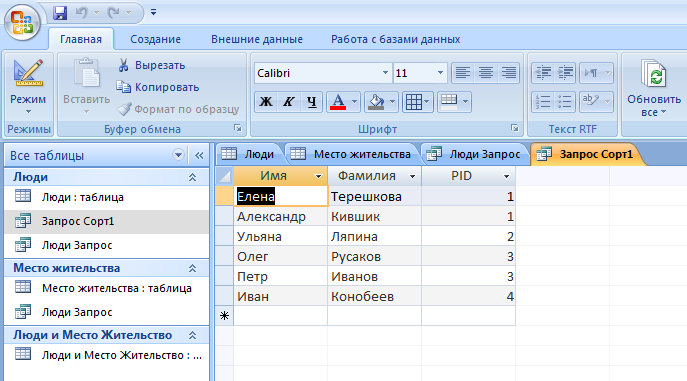687x381 pixels.
Task: Decrease list indent level
Action: [542, 73]
